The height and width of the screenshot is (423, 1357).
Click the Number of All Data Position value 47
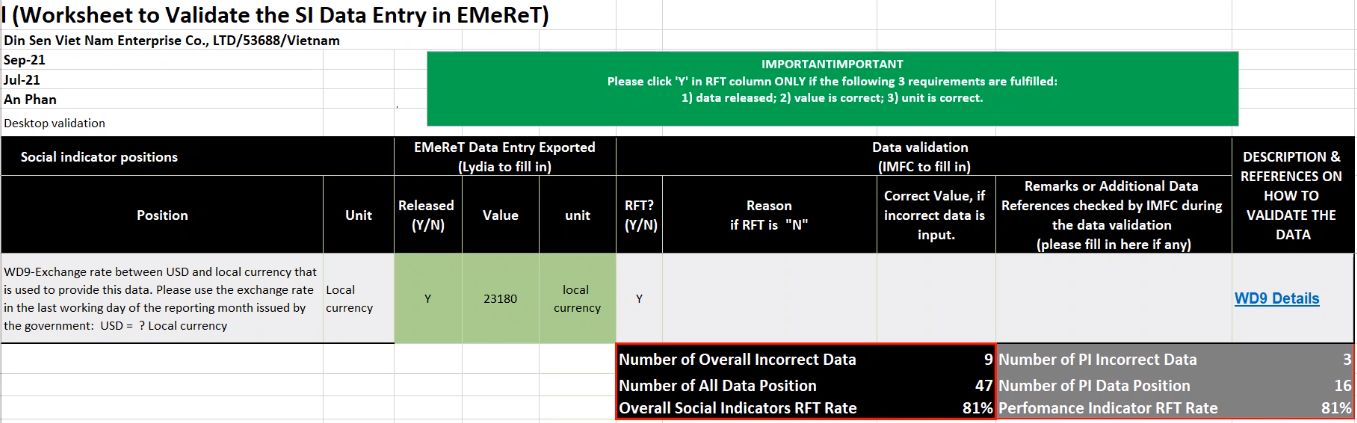coord(982,385)
